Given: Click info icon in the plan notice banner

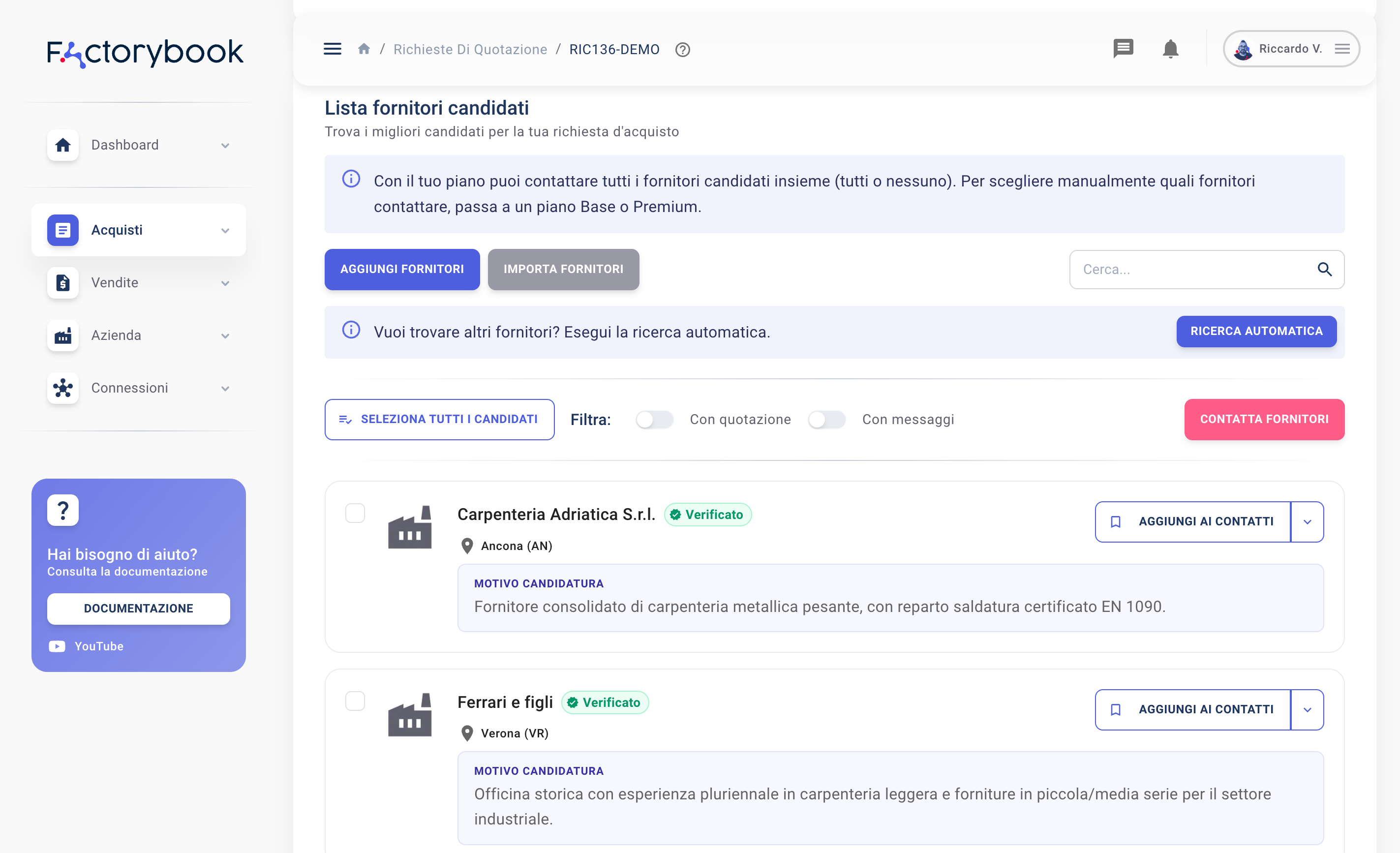Looking at the screenshot, I should (351, 179).
